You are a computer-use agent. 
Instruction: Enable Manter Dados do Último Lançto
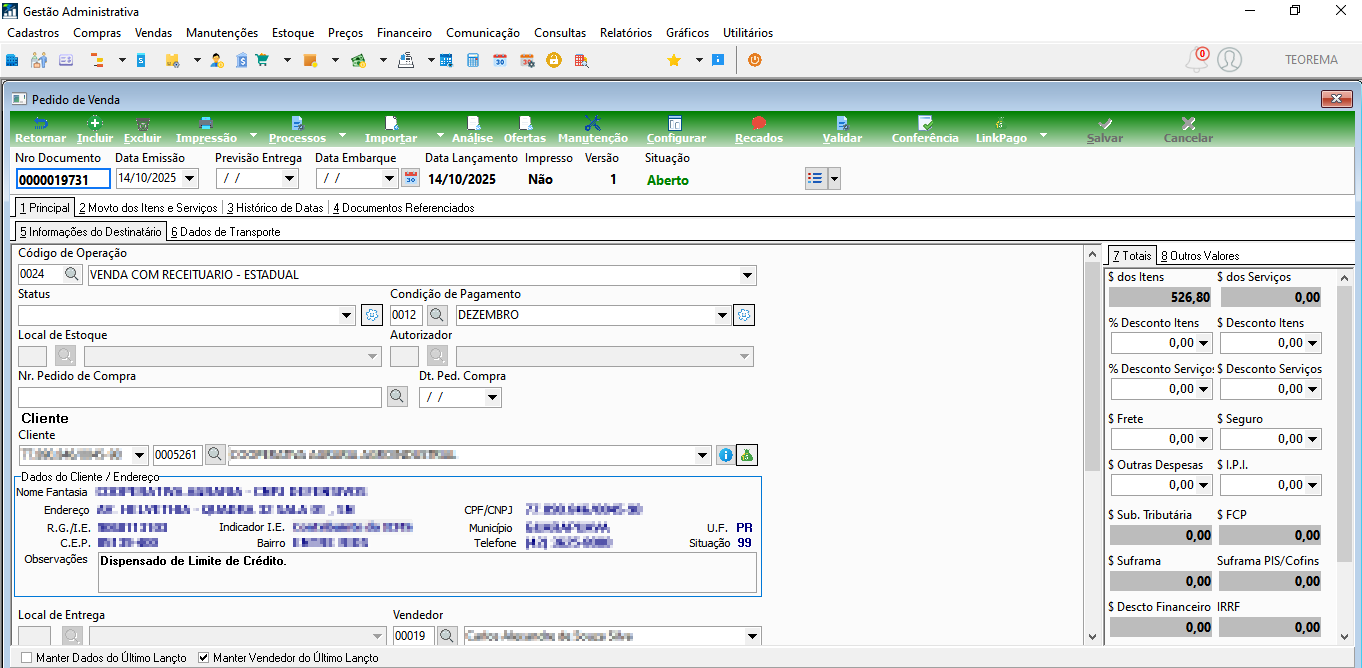coord(26,658)
